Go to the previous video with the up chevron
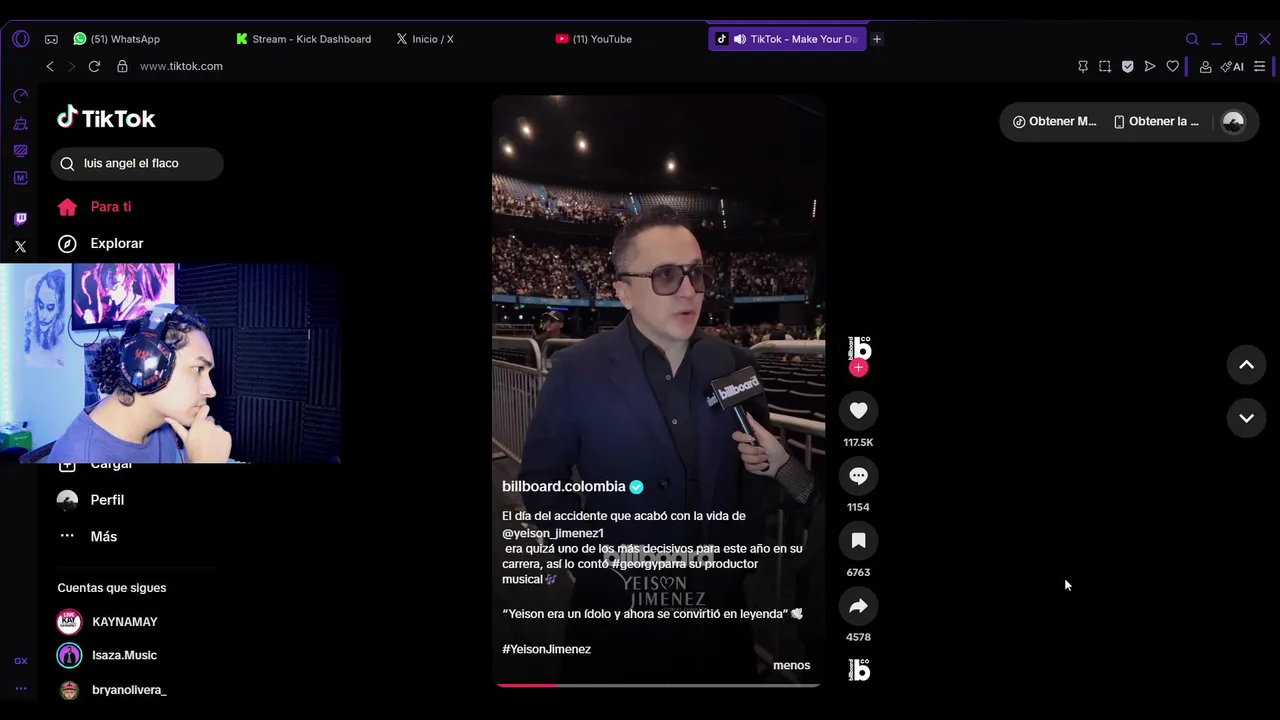1280x720 pixels. 1246,365
